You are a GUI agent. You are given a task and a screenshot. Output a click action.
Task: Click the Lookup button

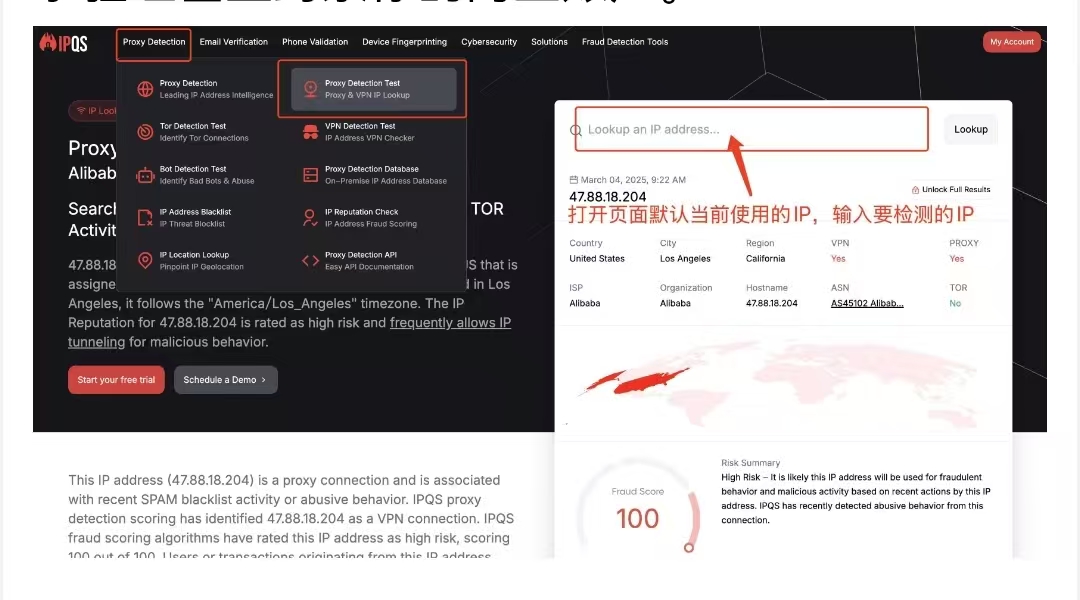click(x=970, y=130)
